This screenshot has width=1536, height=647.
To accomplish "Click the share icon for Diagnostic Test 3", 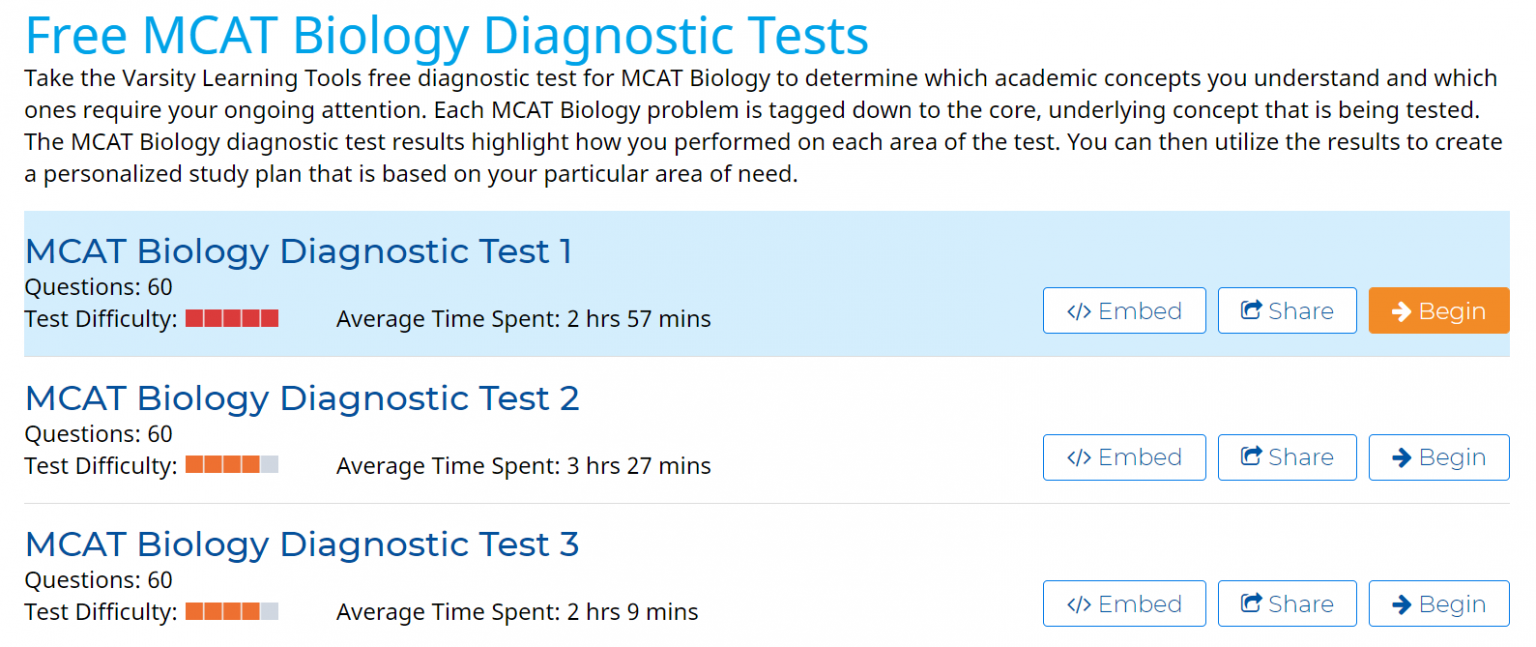I will pos(1250,603).
